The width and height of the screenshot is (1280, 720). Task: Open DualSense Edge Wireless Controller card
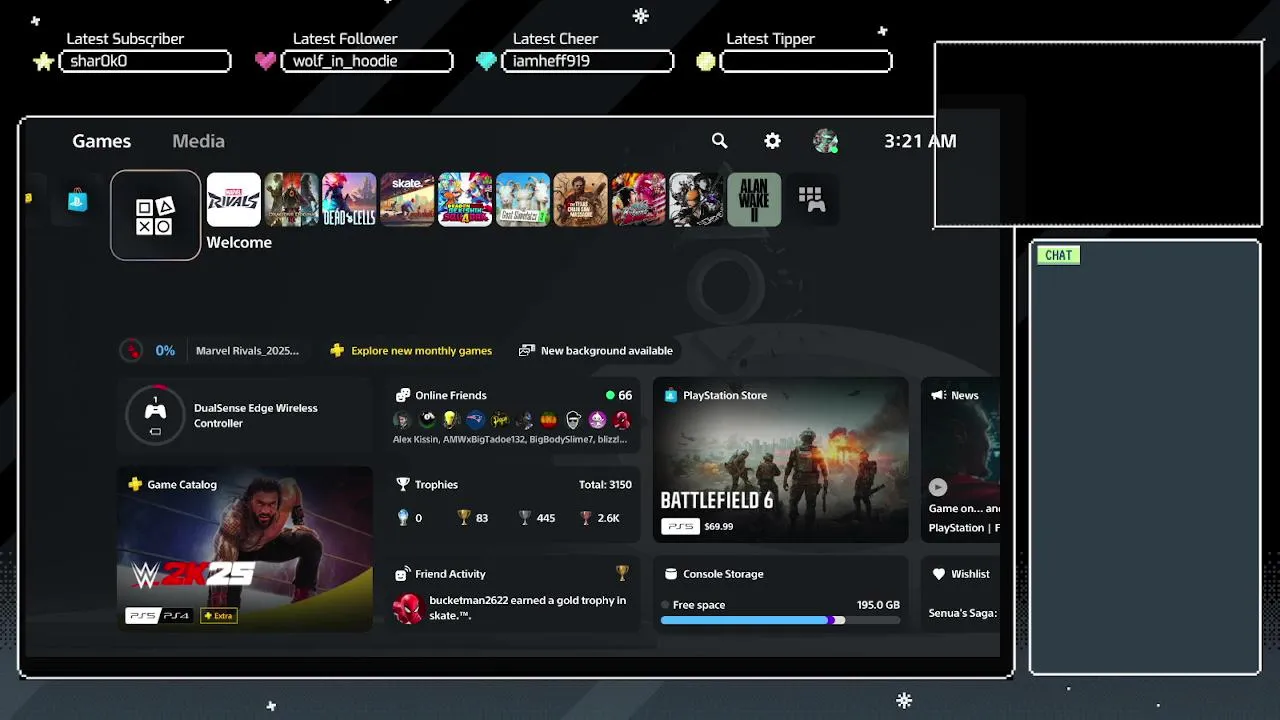pyautogui.click(x=244, y=415)
